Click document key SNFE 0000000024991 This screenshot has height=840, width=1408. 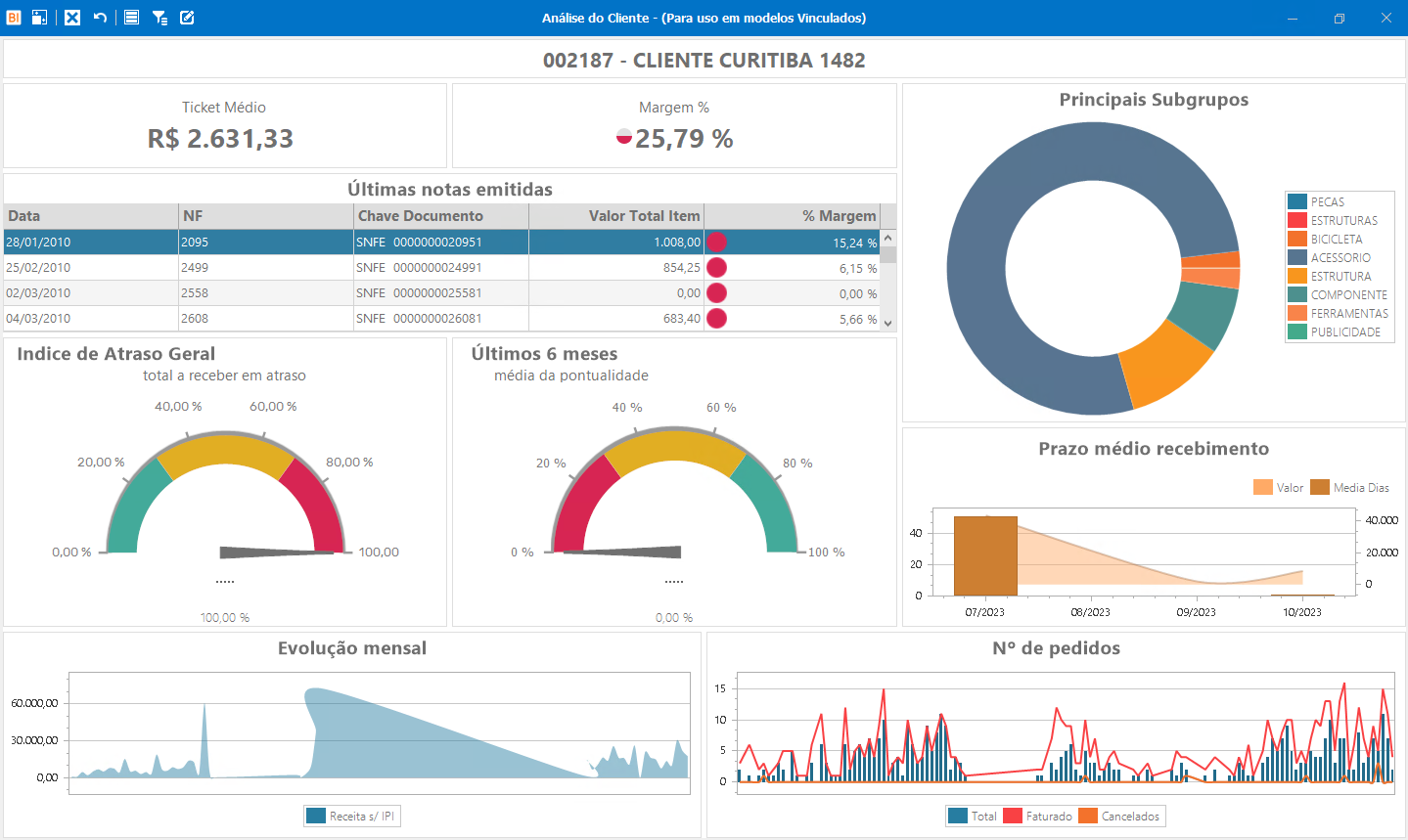pos(419,267)
